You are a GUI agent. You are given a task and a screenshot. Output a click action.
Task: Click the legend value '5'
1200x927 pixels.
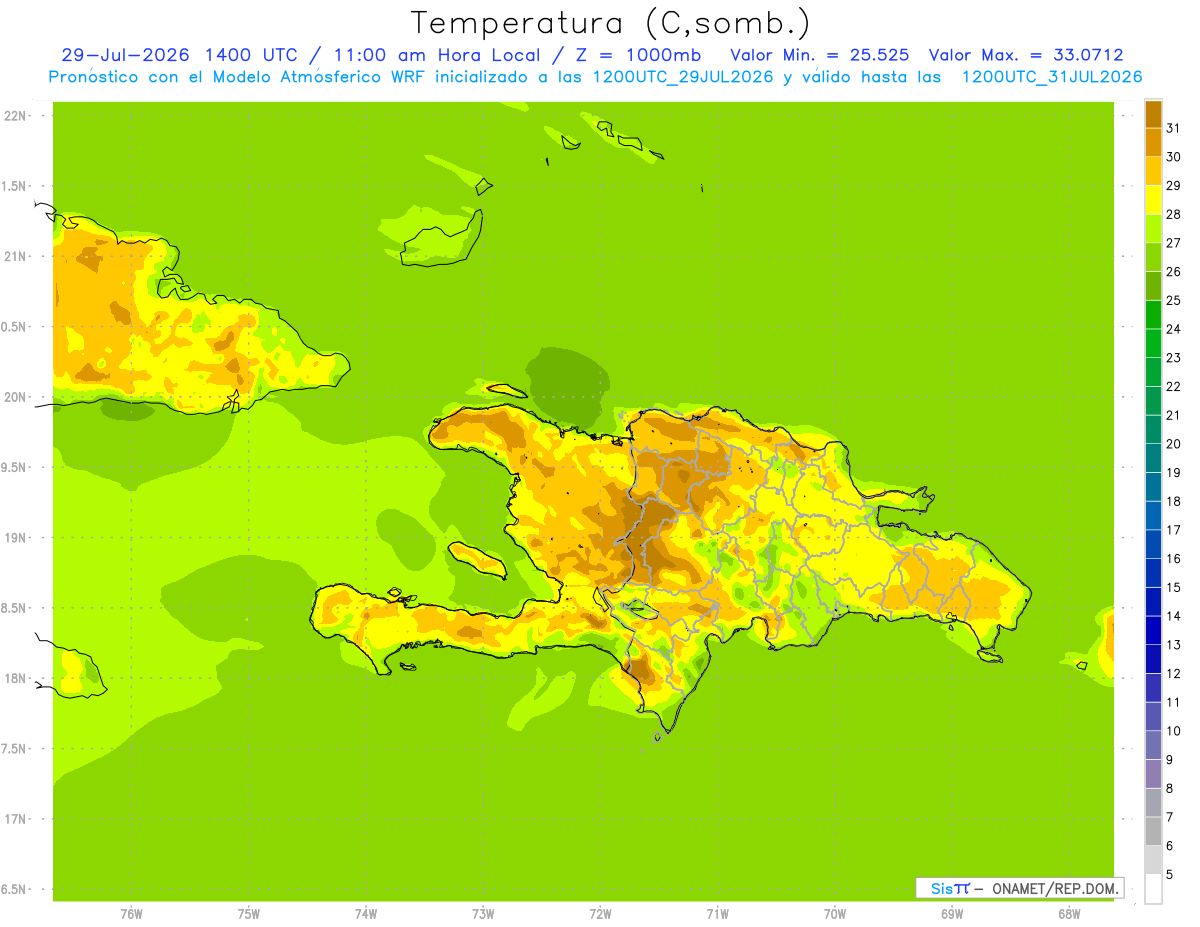click(x=1169, y=875)
